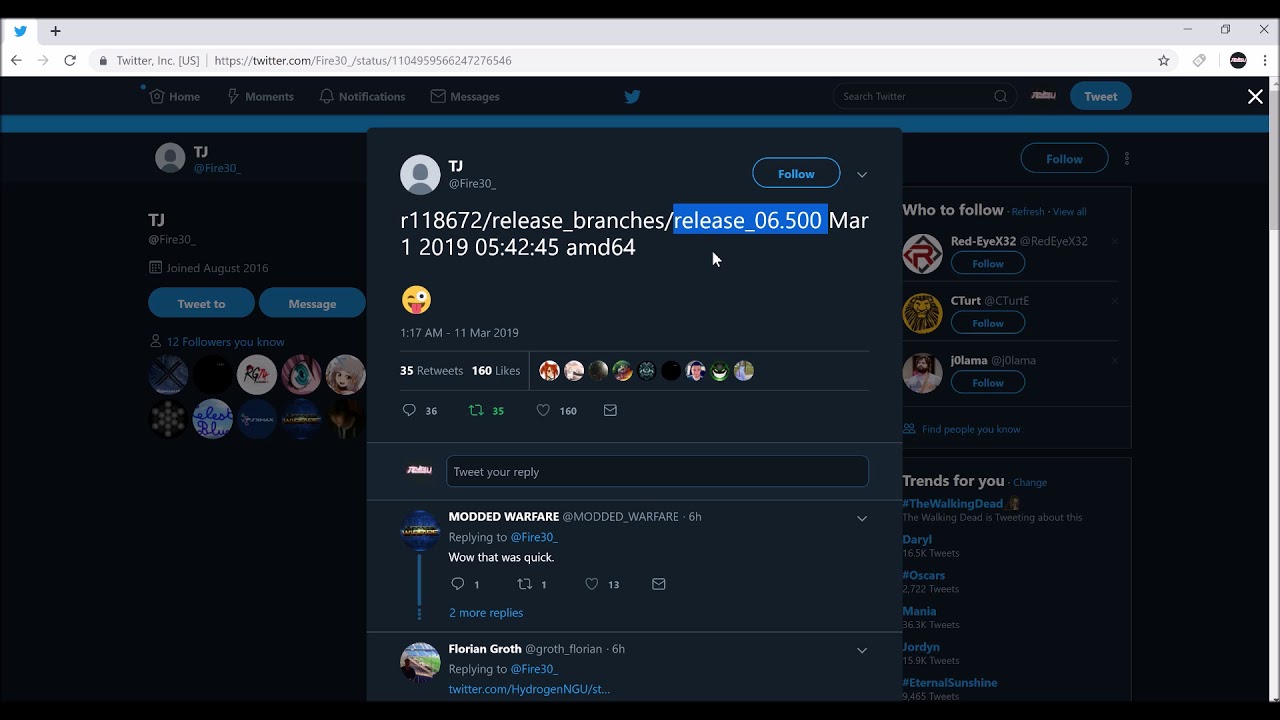
Task: Close the tweet overlay with X
Action: click(1255, 97)
